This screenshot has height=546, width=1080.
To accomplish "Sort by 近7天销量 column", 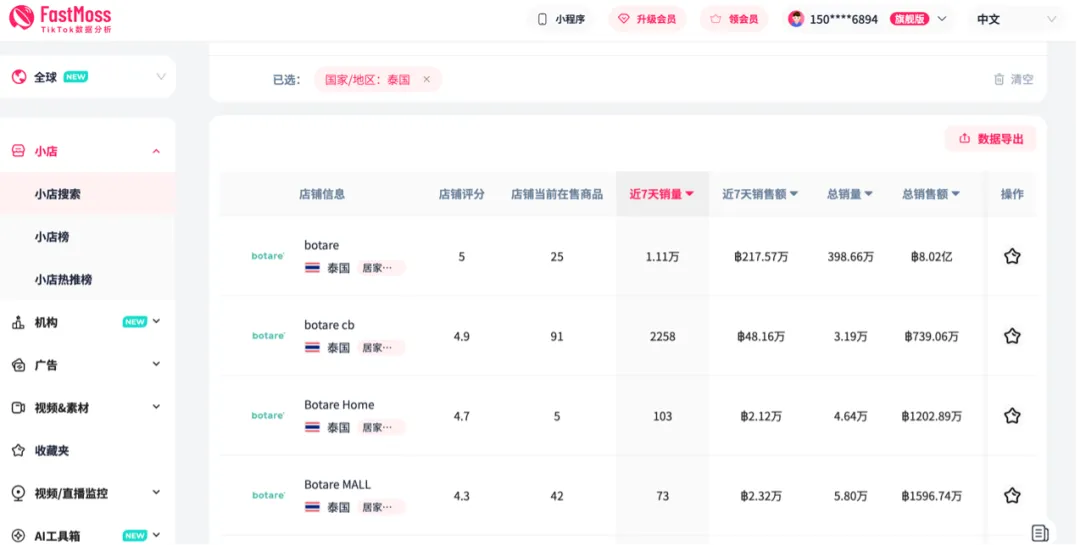I will pos(661,194).
